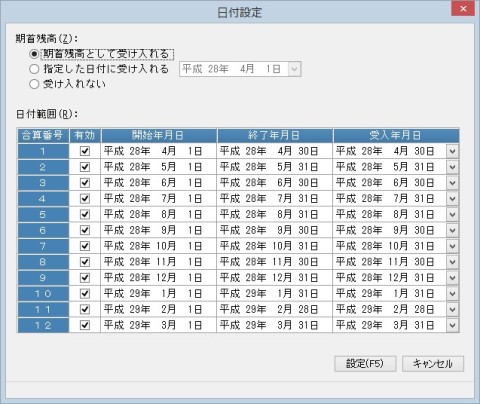Click the 設定(F5) button
Viewport: 480px width, 404px height.
[365, 364]
